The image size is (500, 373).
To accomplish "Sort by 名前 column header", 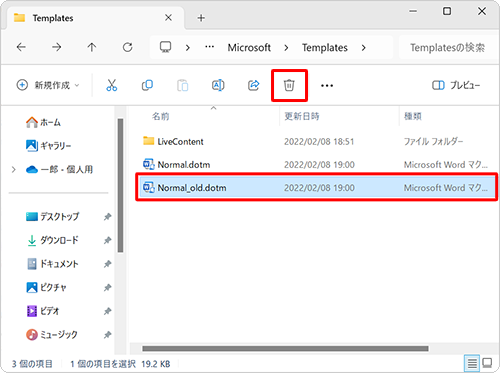I will coord(161,116).
